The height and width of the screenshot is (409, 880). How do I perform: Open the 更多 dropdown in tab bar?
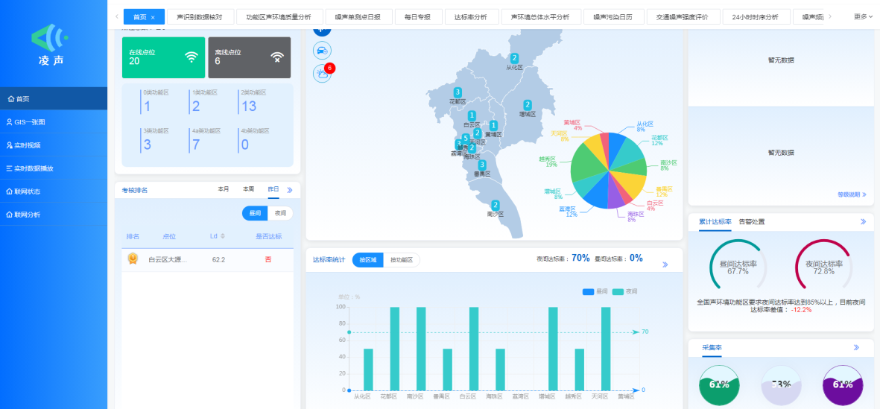pyautogui.click(x=864, y=16)
